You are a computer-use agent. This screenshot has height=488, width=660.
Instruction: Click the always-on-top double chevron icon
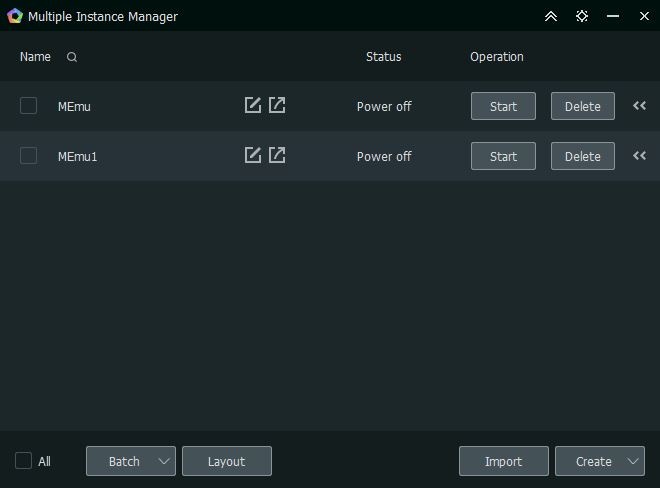tap(551, 16)
